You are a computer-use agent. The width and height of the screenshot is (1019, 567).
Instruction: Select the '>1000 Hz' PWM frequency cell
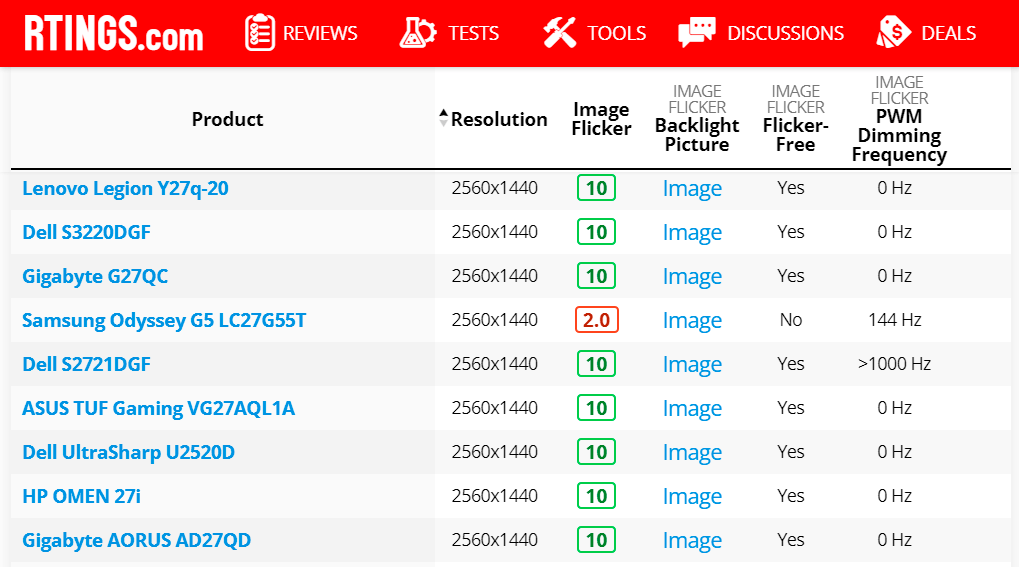pyautogui.click(x=895, y=364)
